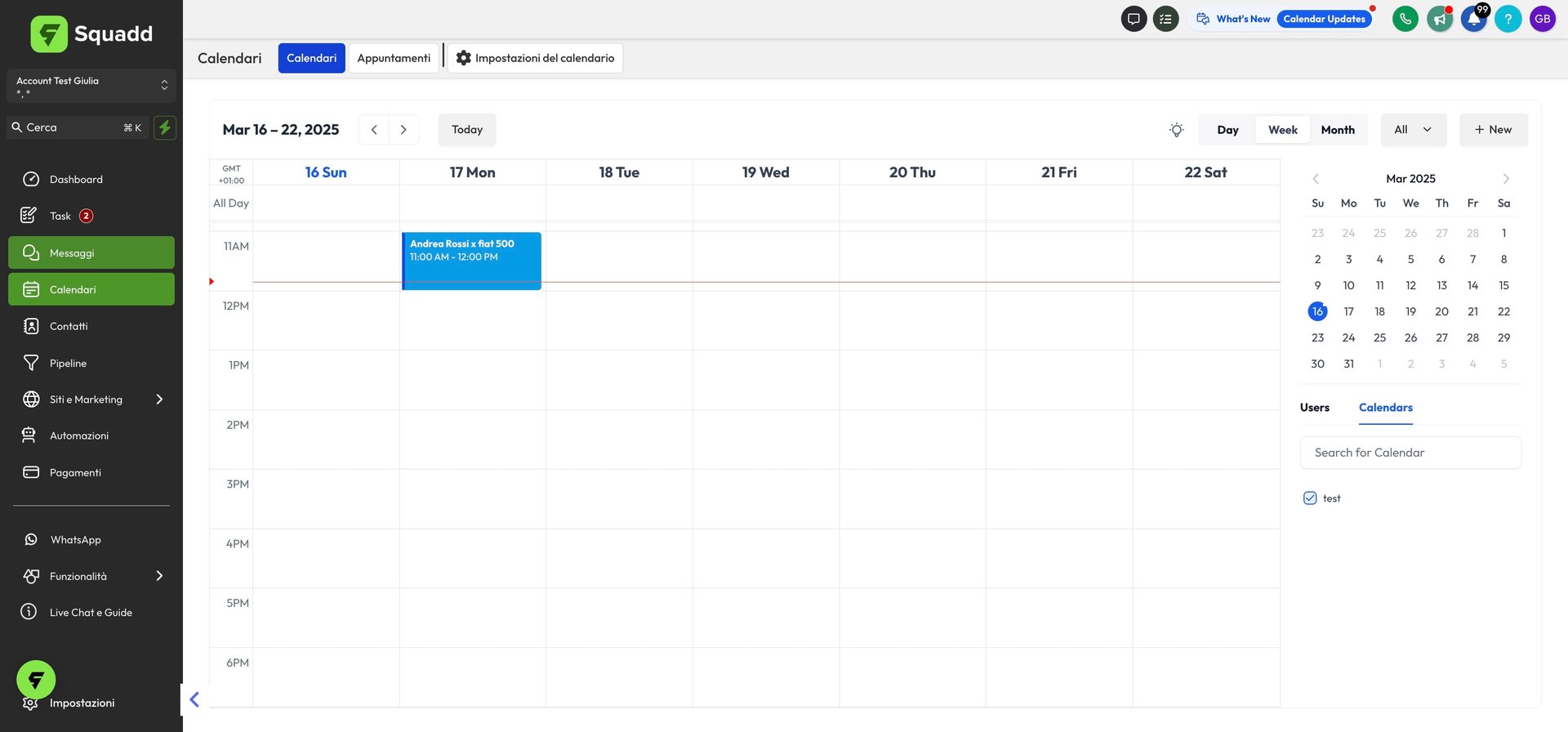This screenshot has height=732, width=1568.
Task: Open the checklist icon in top bar
Action: click(x=1165, y=19)
